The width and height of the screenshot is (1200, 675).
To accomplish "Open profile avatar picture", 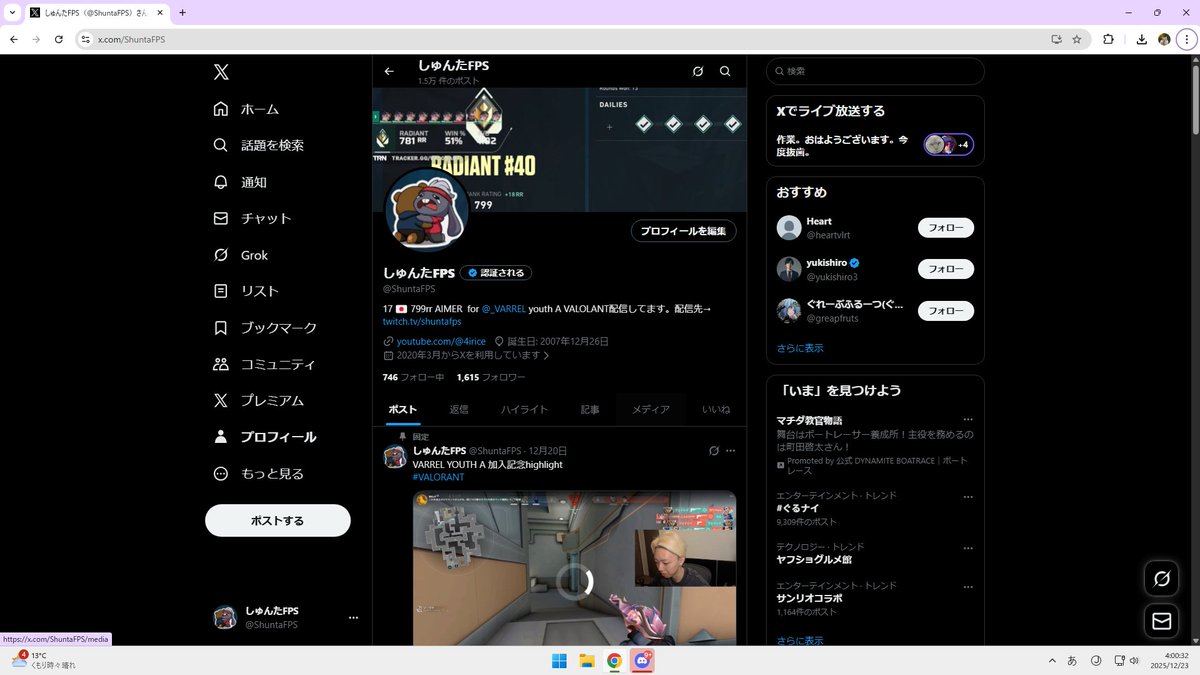I will coord(427,209).
